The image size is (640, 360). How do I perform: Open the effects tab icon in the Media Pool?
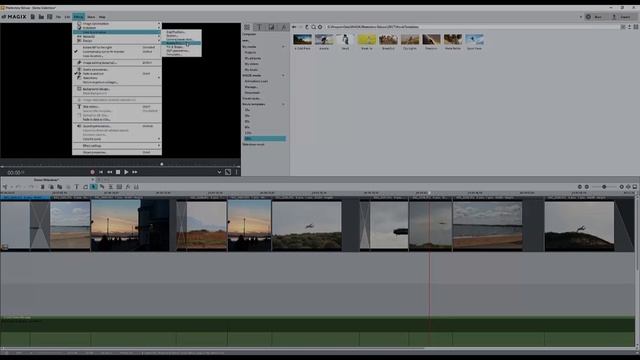click(x=271, y=27)
